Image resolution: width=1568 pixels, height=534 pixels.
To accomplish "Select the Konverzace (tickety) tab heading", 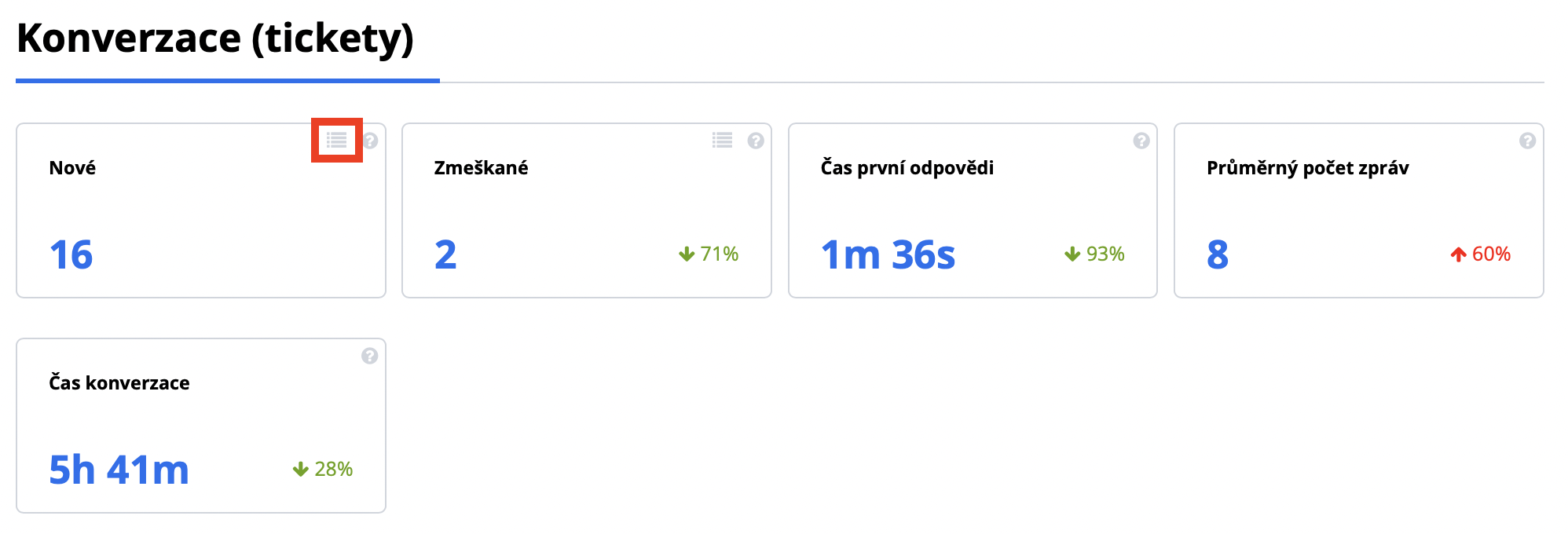I will coord(215,38).
